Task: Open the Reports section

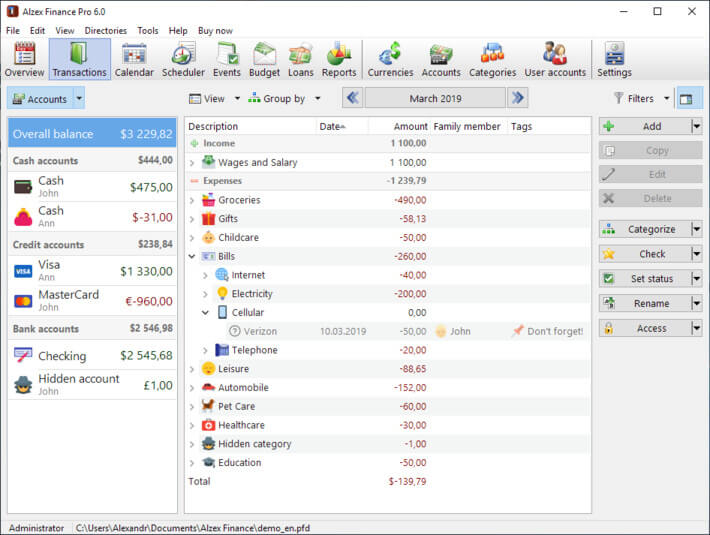Action: [x=339, y=59]
